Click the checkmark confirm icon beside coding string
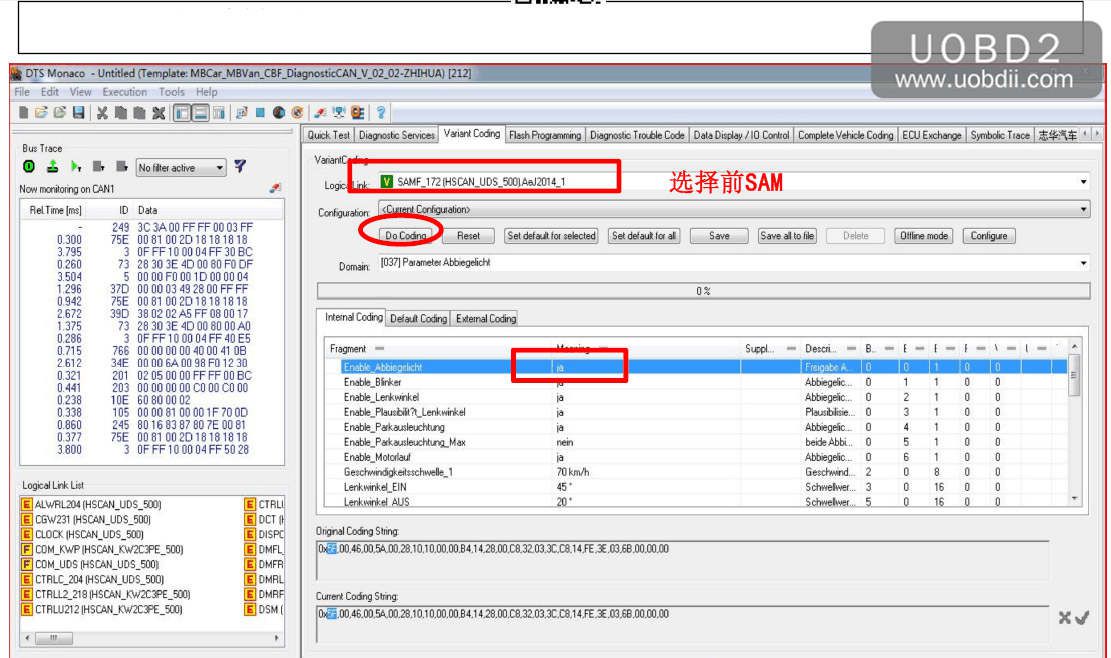Image resolution: width=1111 pixels, height=658 pixels. (1082, 618)
